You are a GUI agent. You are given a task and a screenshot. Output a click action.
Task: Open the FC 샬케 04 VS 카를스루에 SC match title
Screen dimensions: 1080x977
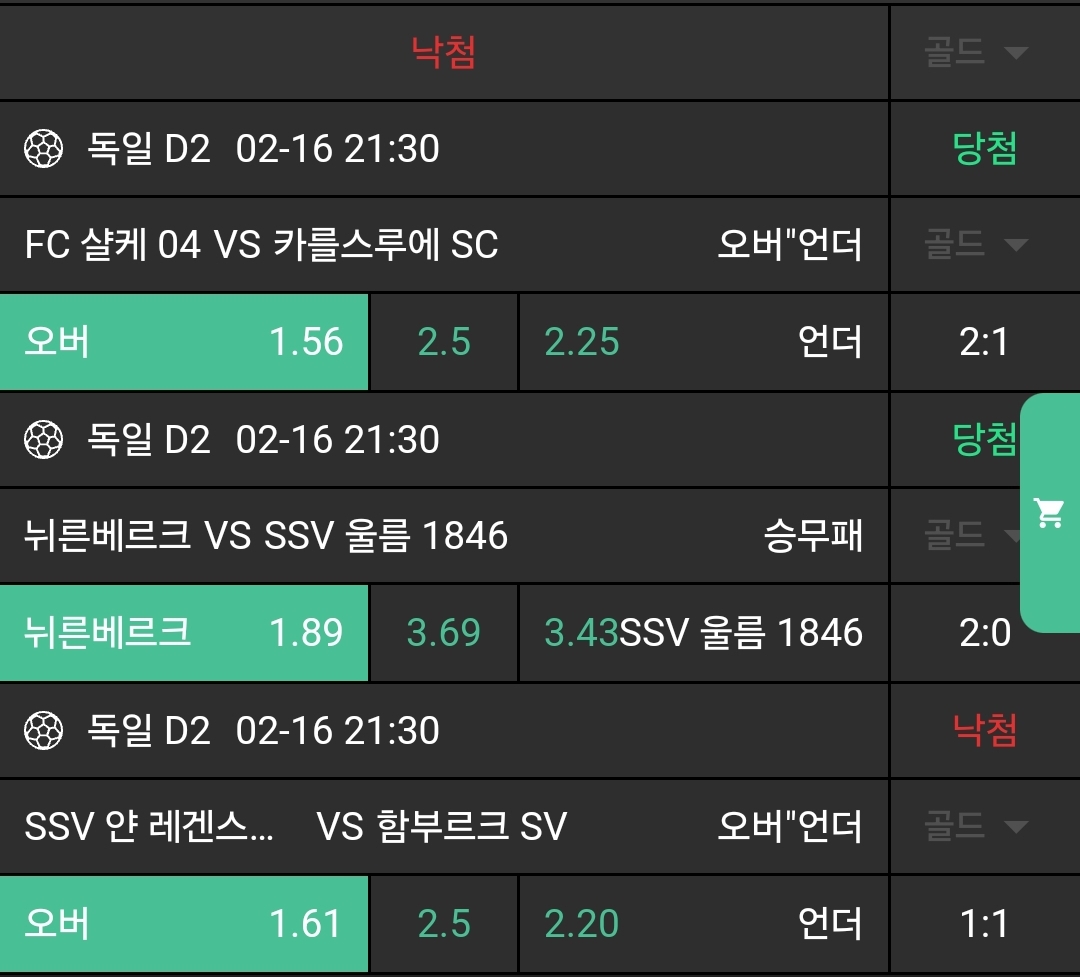[262, 245]
